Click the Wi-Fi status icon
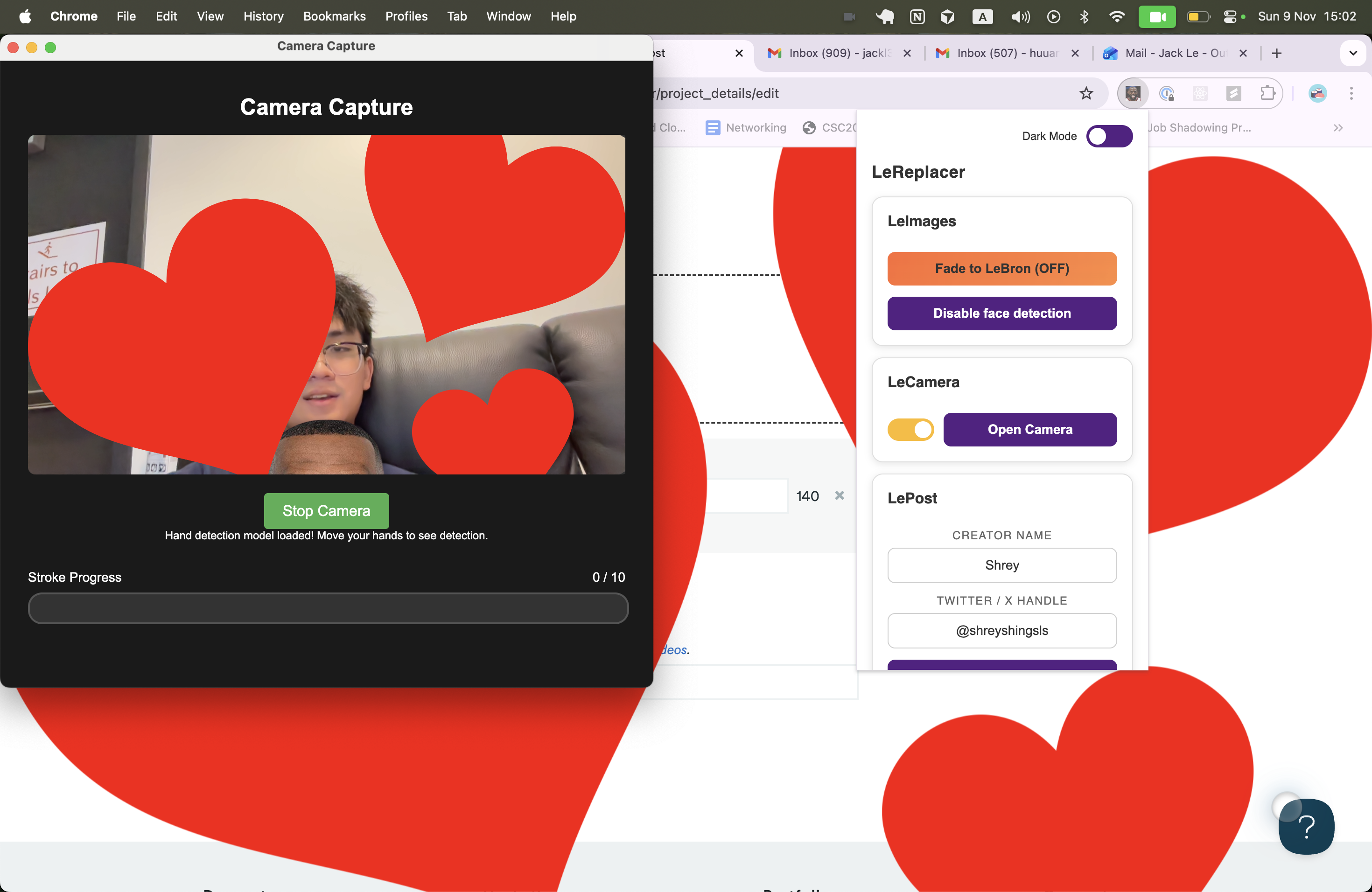Screen dimensions: 1372x892 [x=1117, y=17]
